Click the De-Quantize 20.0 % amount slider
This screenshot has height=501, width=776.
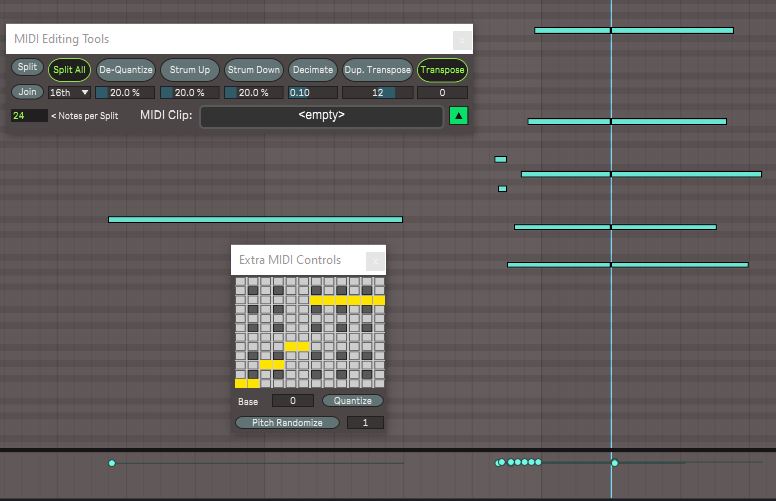pos(125,93)
